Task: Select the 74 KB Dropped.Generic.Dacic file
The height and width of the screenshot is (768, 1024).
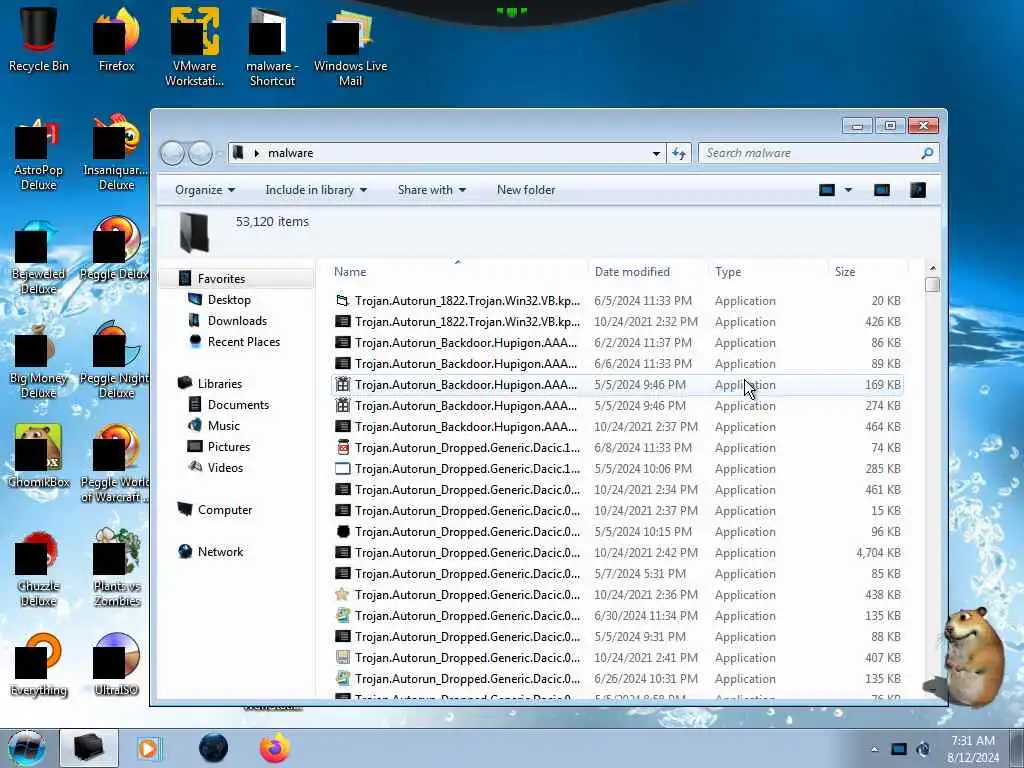Action: [x=617, y=448]
